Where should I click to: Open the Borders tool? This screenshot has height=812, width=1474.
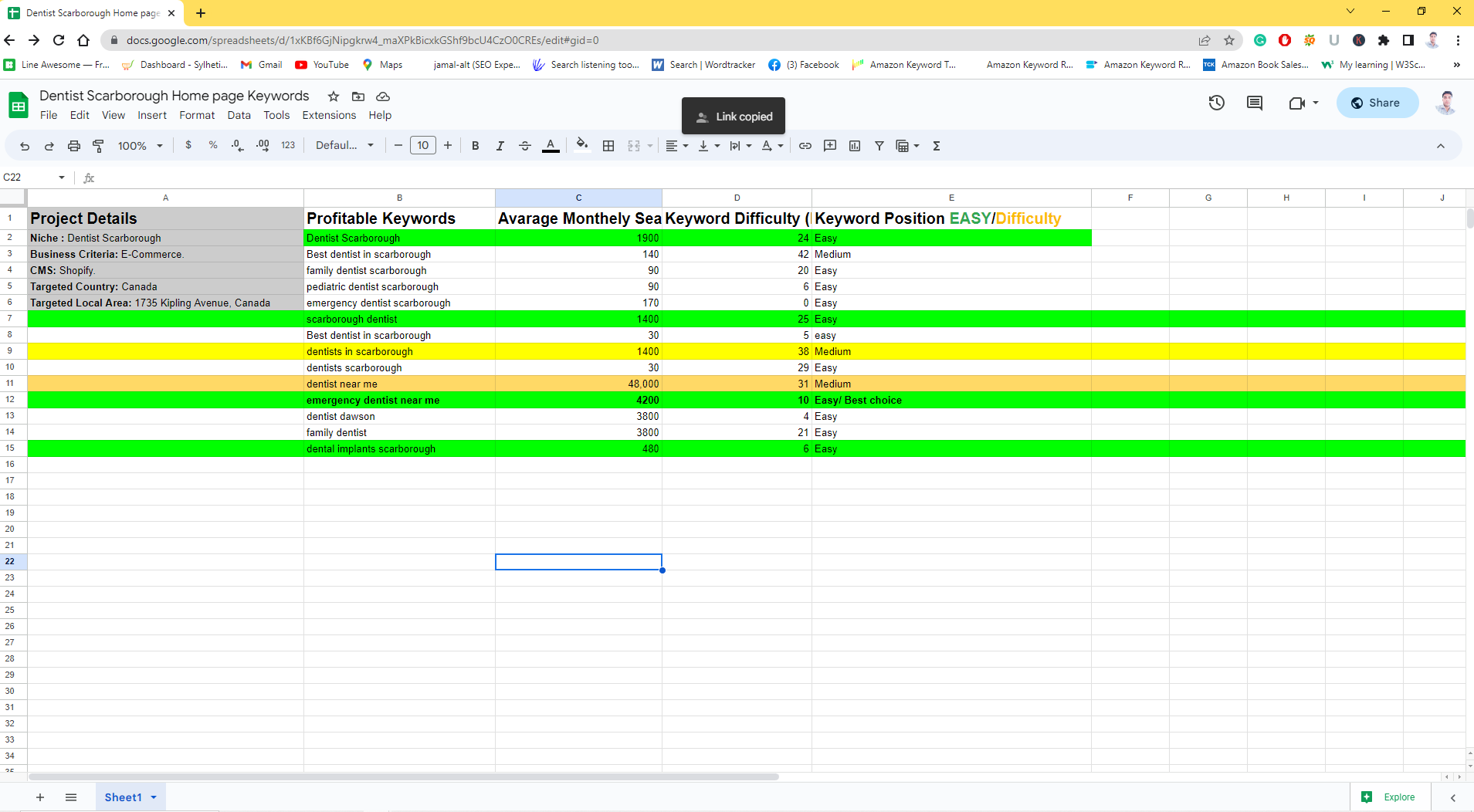(608, 145)
